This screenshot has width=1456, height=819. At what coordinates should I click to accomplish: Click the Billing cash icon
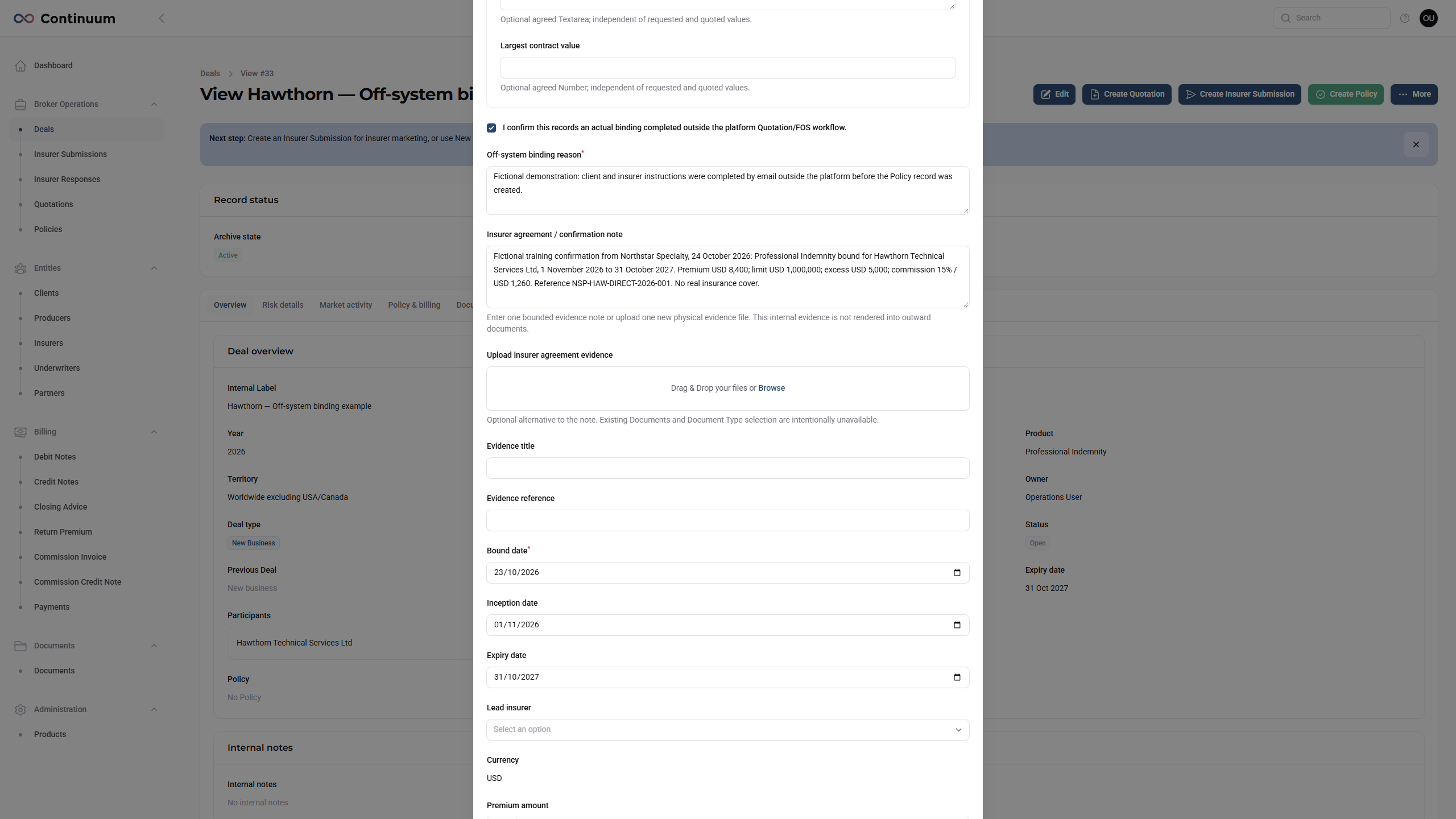coord(20,432)
